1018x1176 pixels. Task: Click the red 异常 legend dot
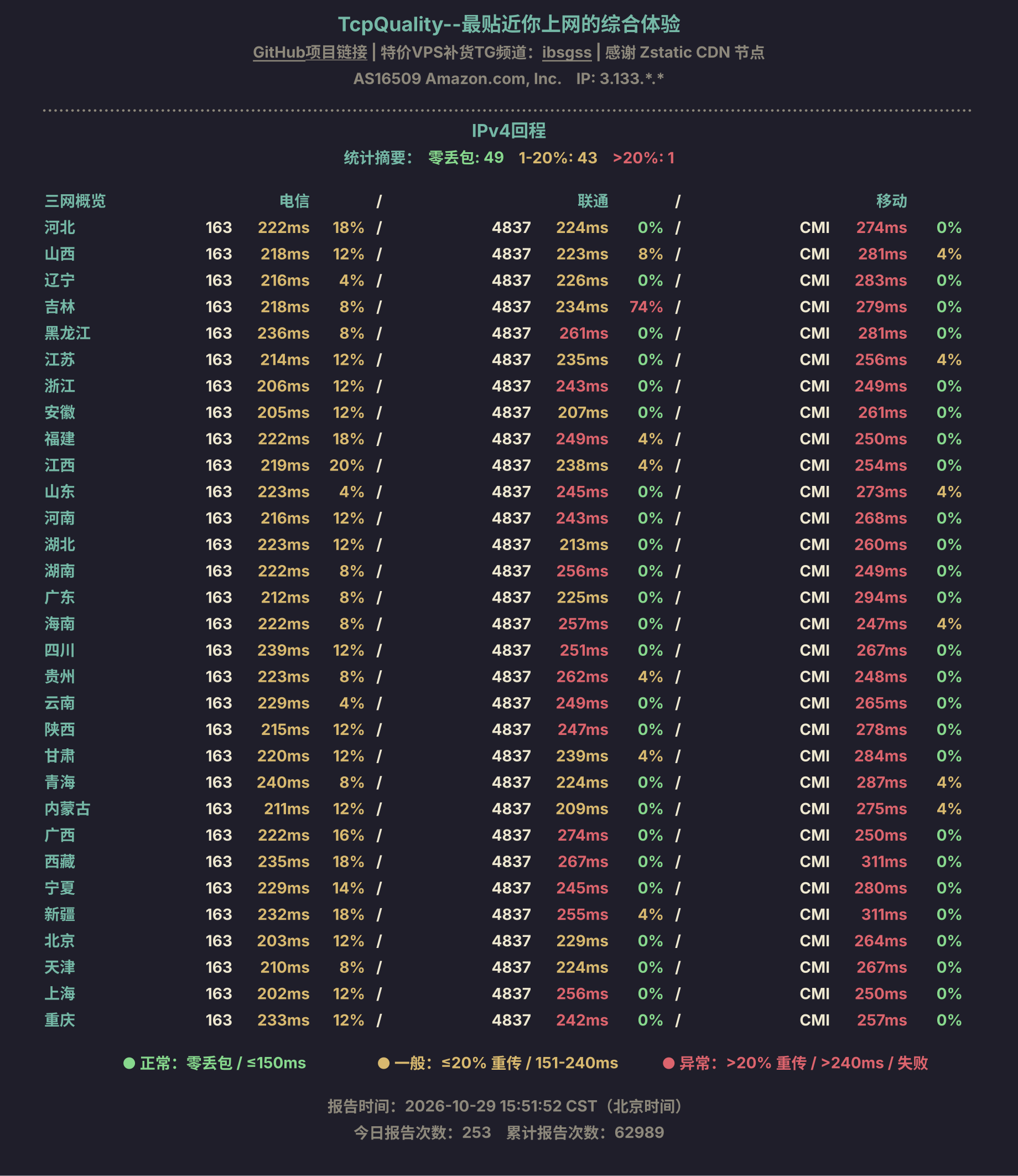click(669, 1063)
